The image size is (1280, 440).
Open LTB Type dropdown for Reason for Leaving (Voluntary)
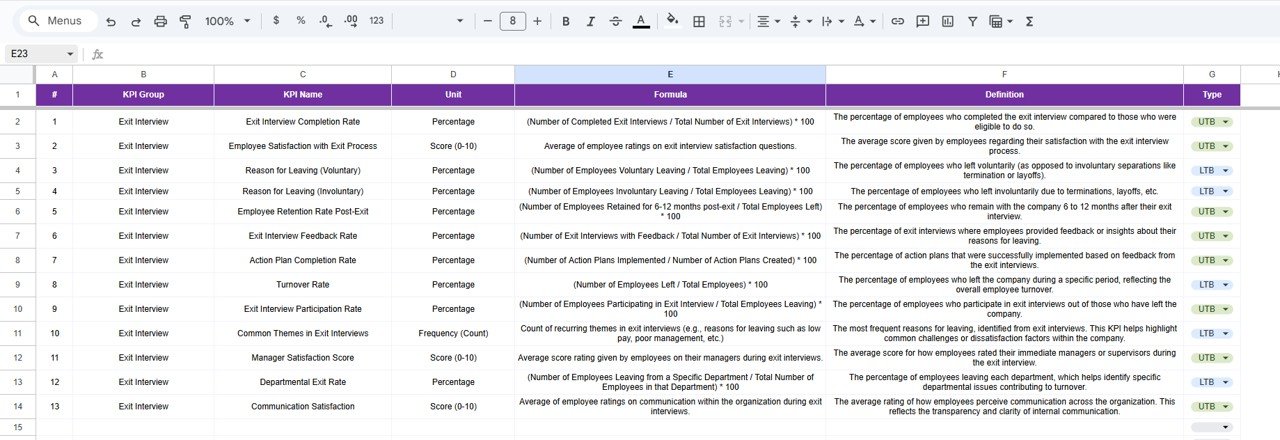point(1211,171)
